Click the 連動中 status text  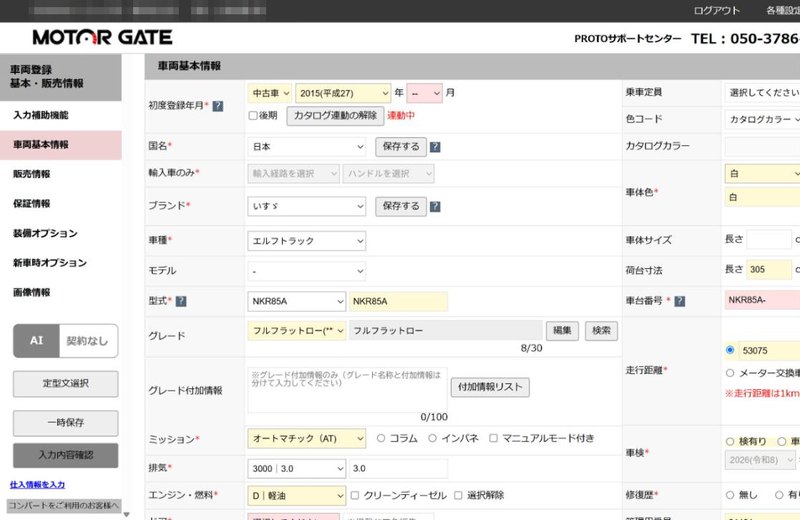point(401,116)
